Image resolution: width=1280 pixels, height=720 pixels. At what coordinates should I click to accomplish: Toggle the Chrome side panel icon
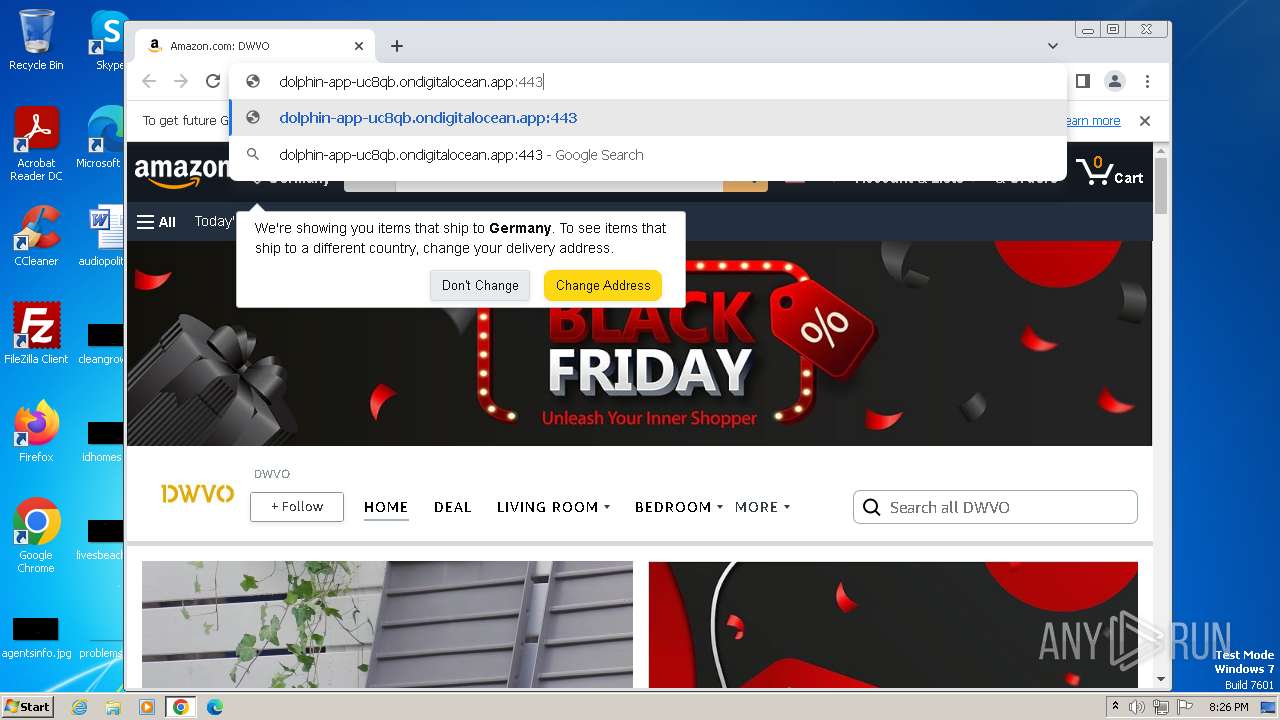point(1082,81)
